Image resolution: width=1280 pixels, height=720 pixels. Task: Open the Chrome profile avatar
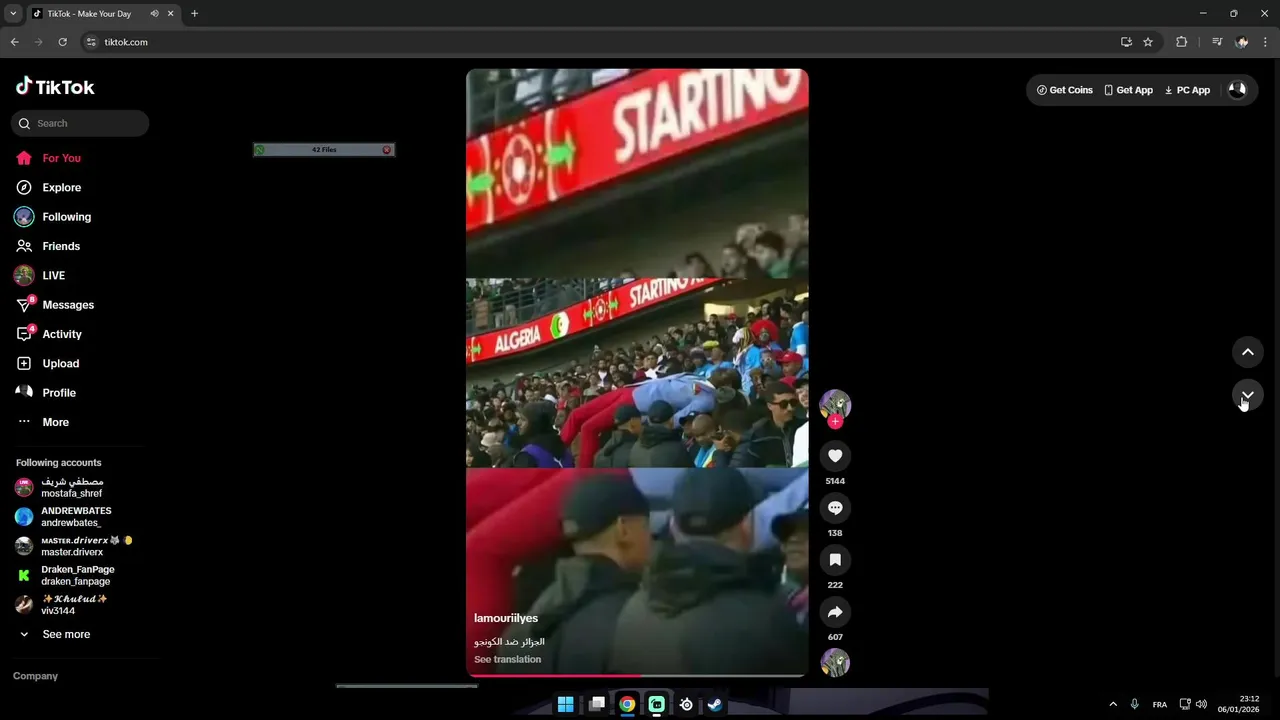click(x=1242, y=42)
